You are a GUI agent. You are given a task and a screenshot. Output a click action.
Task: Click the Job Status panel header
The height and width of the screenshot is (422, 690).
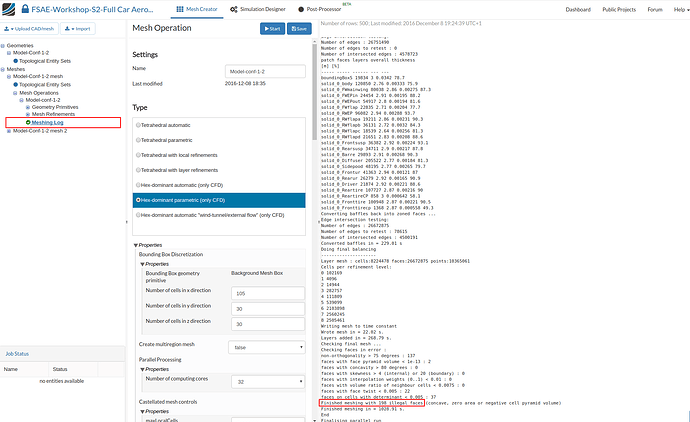tap(62, 354)
